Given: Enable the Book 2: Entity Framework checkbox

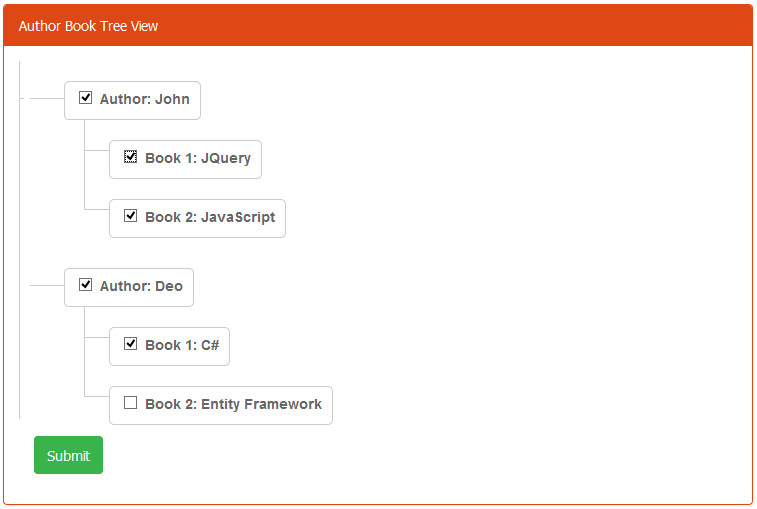Looking at the screenshot, I should 130,403.
